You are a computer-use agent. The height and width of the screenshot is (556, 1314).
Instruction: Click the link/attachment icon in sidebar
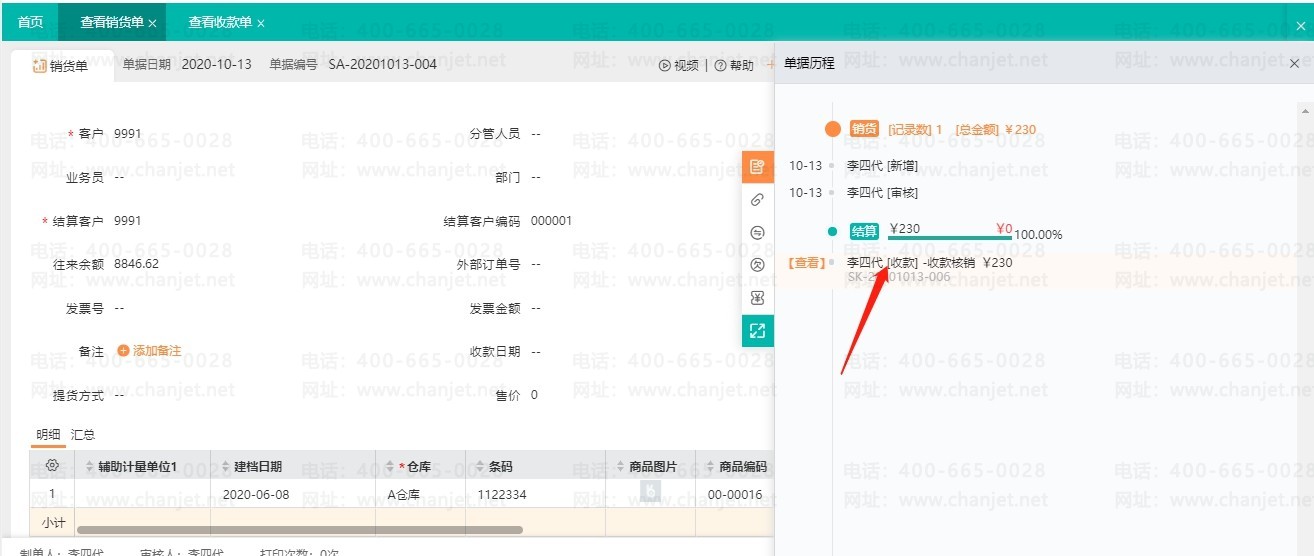[757, 200]
